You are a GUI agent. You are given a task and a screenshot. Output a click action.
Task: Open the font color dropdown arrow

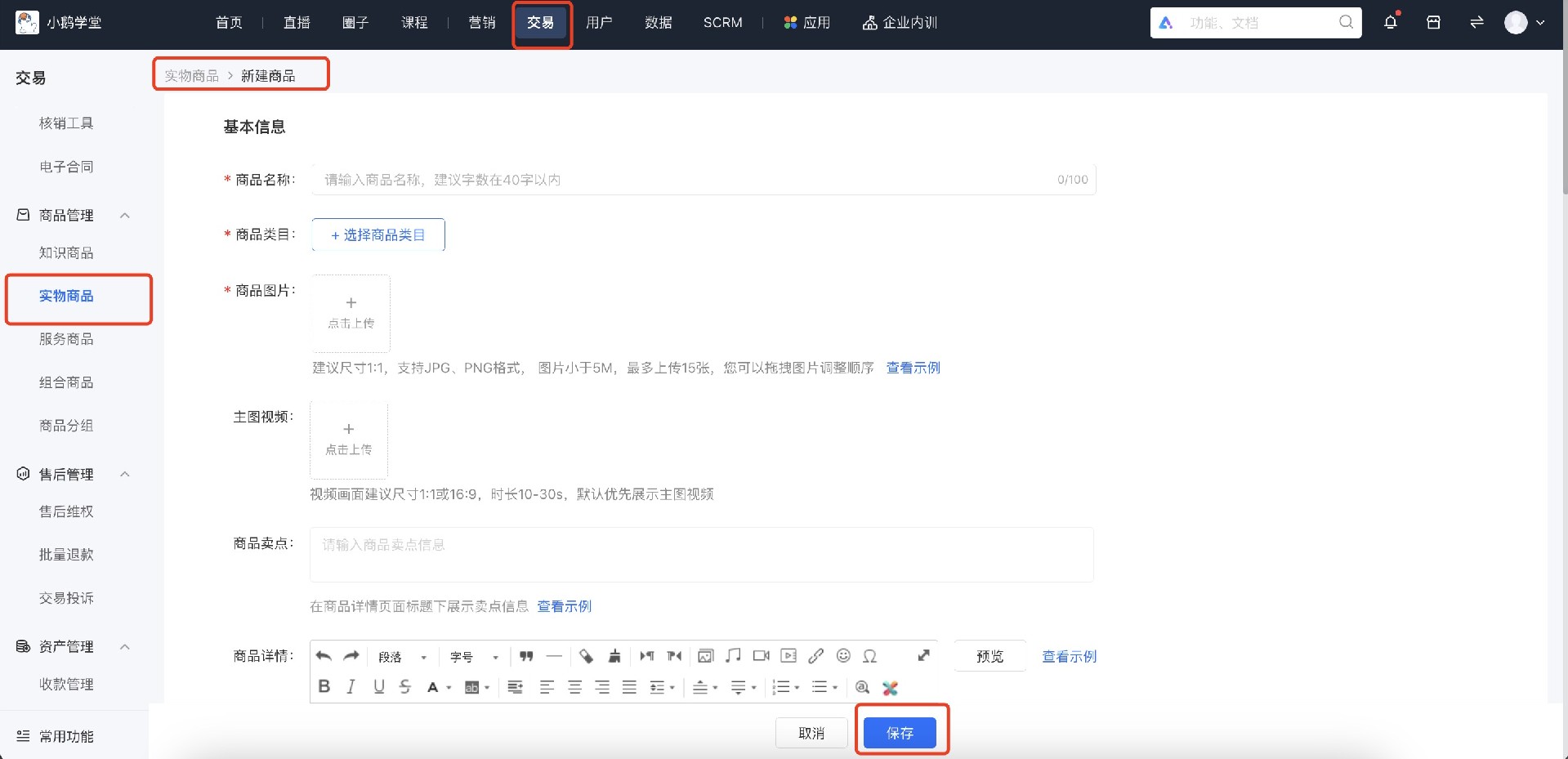[x=449, y=688]
